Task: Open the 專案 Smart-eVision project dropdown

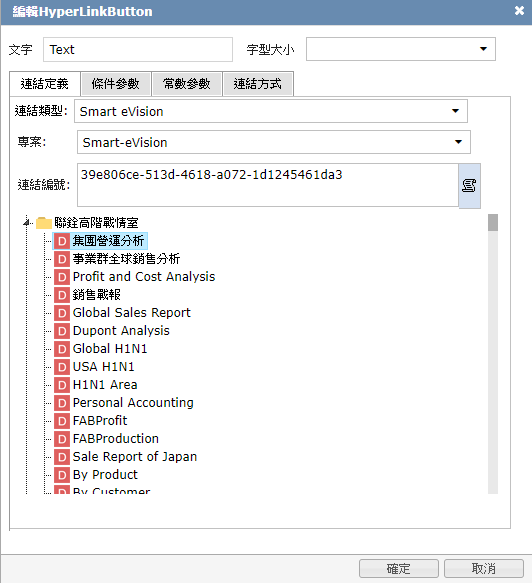Action: pyautogui.click(x=274, y=142)
